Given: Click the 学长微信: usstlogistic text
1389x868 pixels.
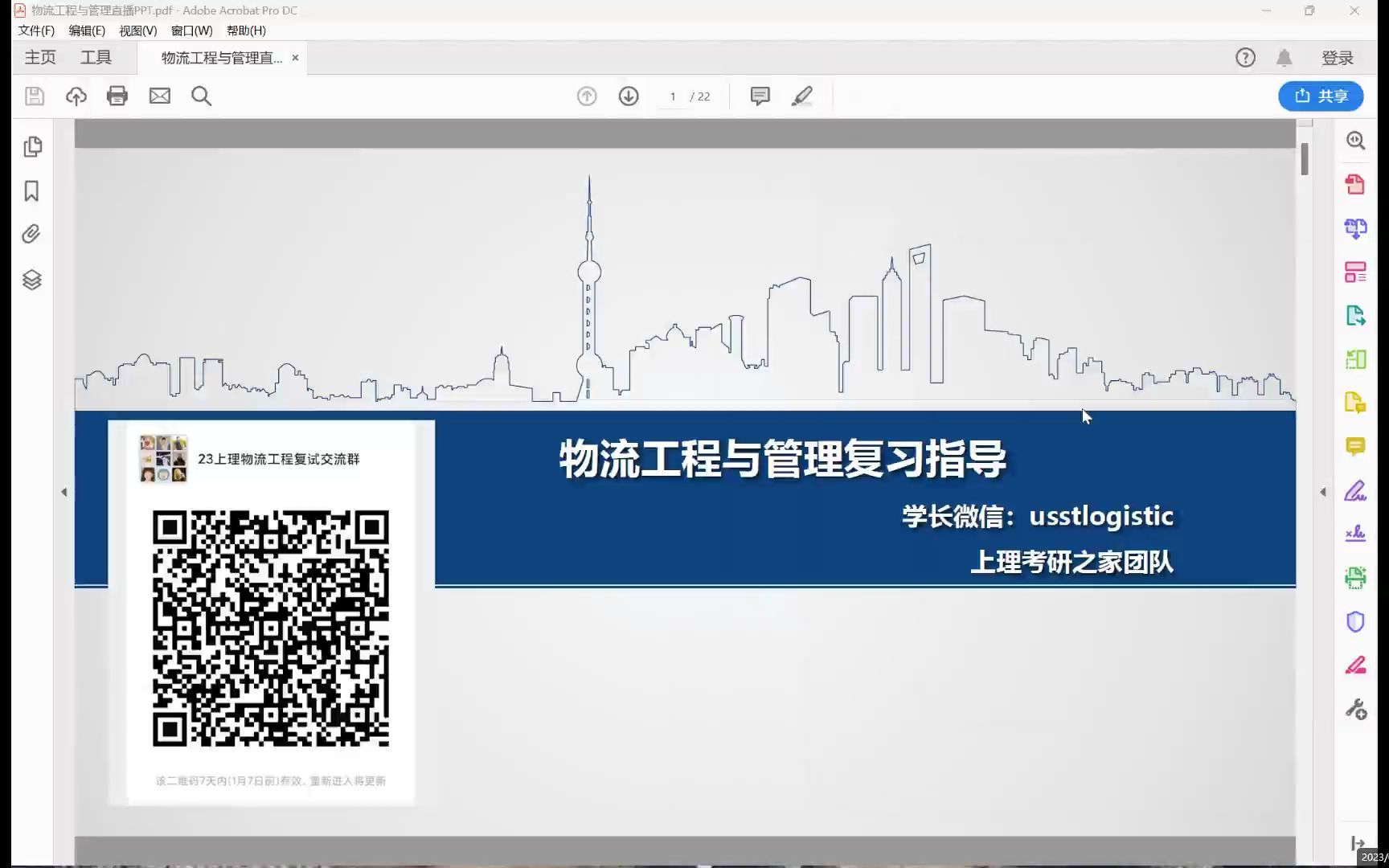Looking at the screenshot, I should 1038,516.
